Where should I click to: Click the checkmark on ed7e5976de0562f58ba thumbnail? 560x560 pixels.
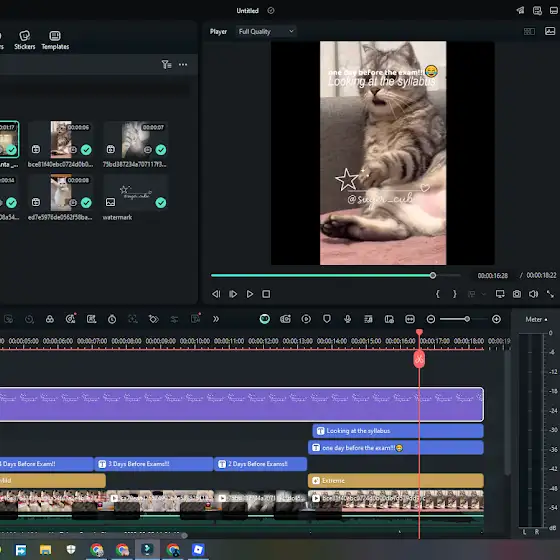pyautogui.click(x=86, y=203)
